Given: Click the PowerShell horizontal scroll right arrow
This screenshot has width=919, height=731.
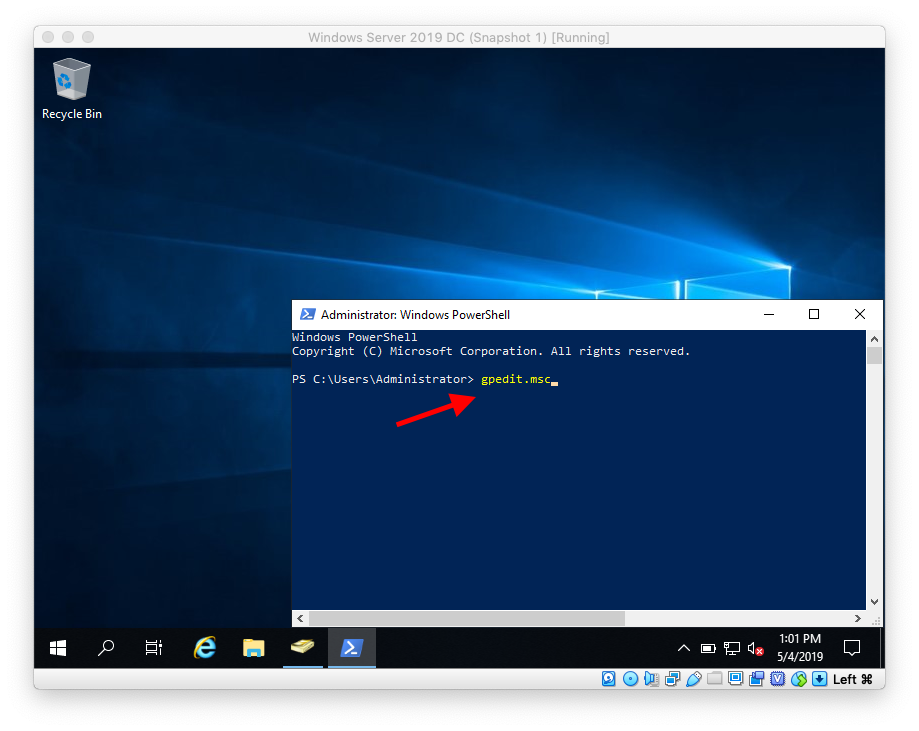Looking at the screenshot, I should tap(858, 618).
